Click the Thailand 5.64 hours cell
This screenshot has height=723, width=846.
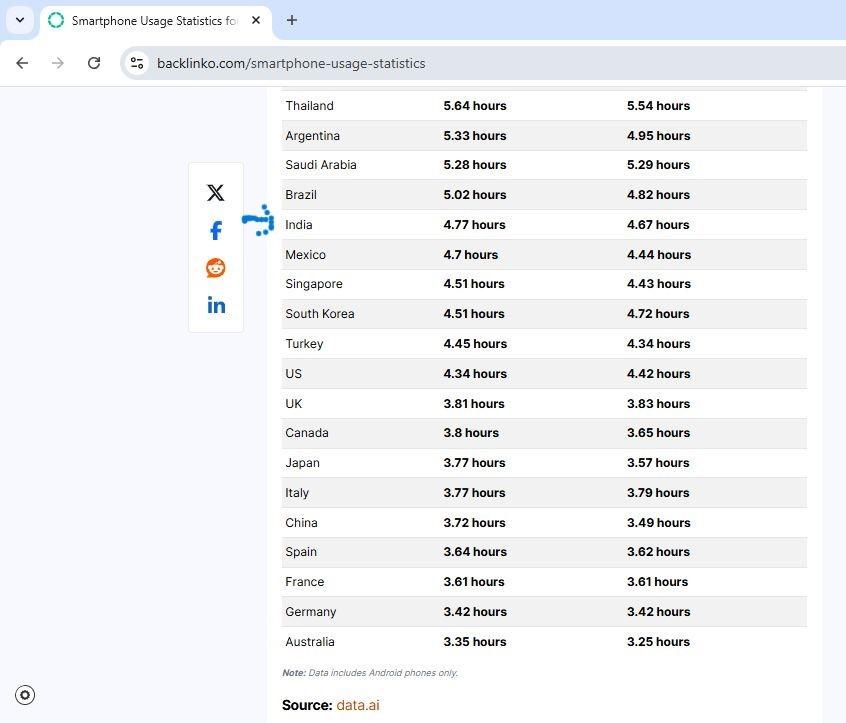(474, 106)
